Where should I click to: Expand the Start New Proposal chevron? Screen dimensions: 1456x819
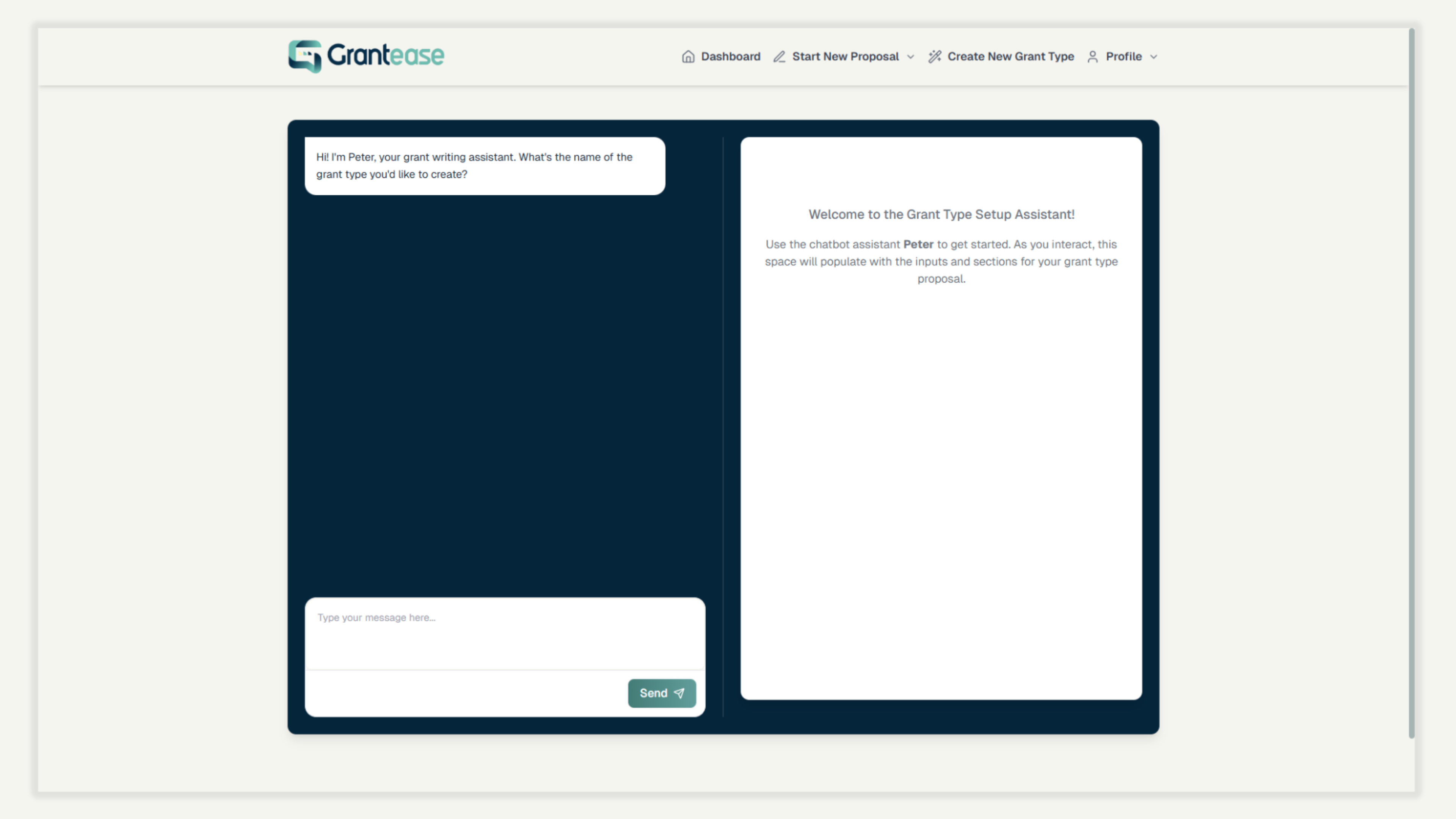coord(910,56)
